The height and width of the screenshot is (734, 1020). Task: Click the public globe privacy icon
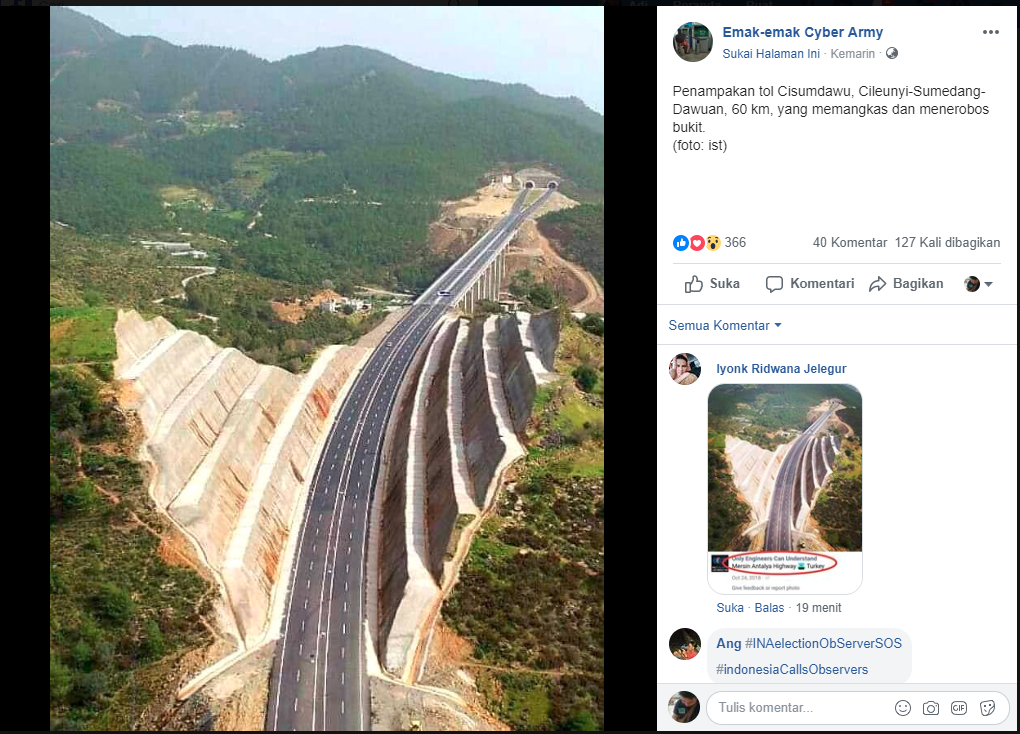pos(892,53)
